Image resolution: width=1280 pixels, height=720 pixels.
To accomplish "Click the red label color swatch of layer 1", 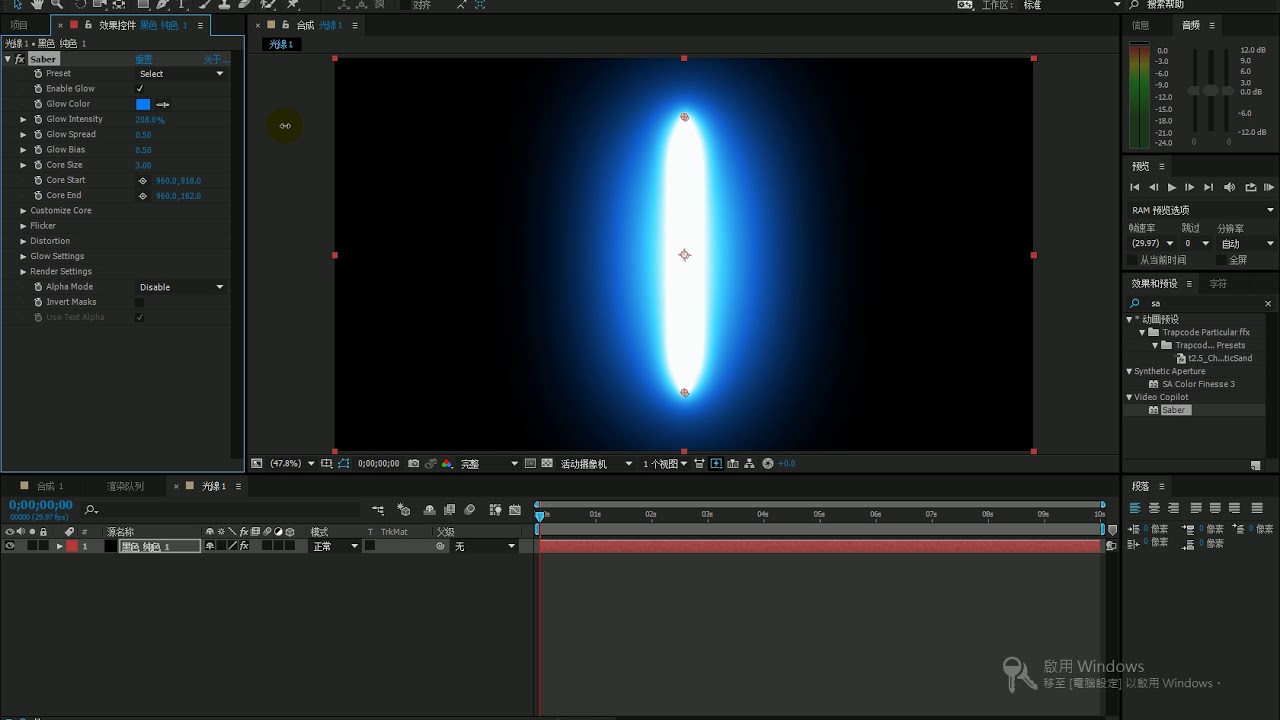I will point(72,547).
